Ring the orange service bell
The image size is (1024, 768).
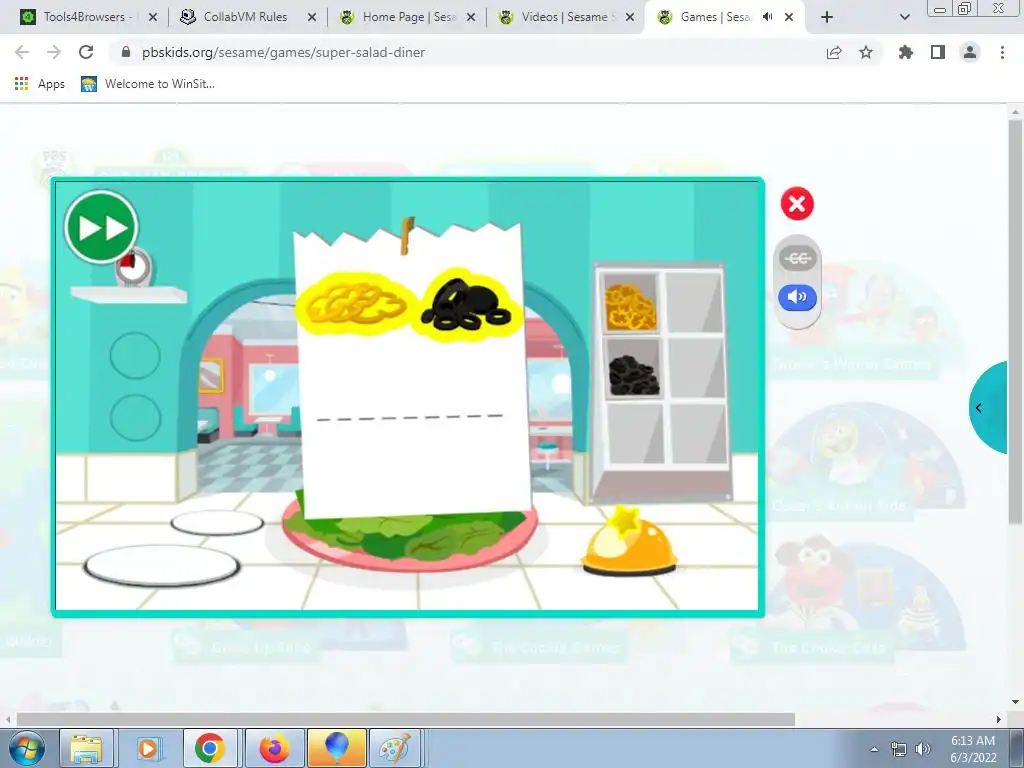[628, 541]
